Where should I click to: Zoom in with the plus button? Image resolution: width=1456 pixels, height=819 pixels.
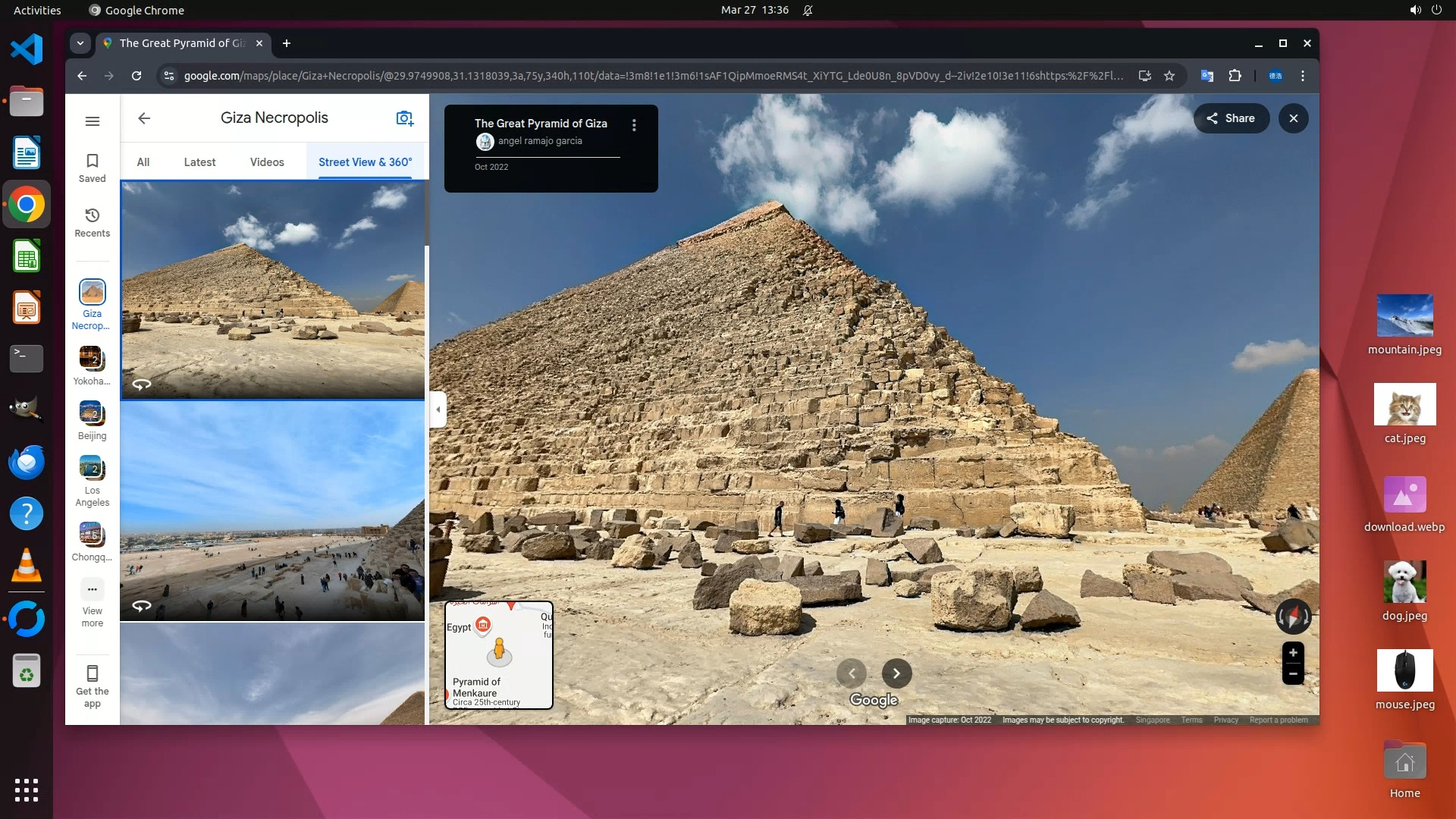point(1293,653)
